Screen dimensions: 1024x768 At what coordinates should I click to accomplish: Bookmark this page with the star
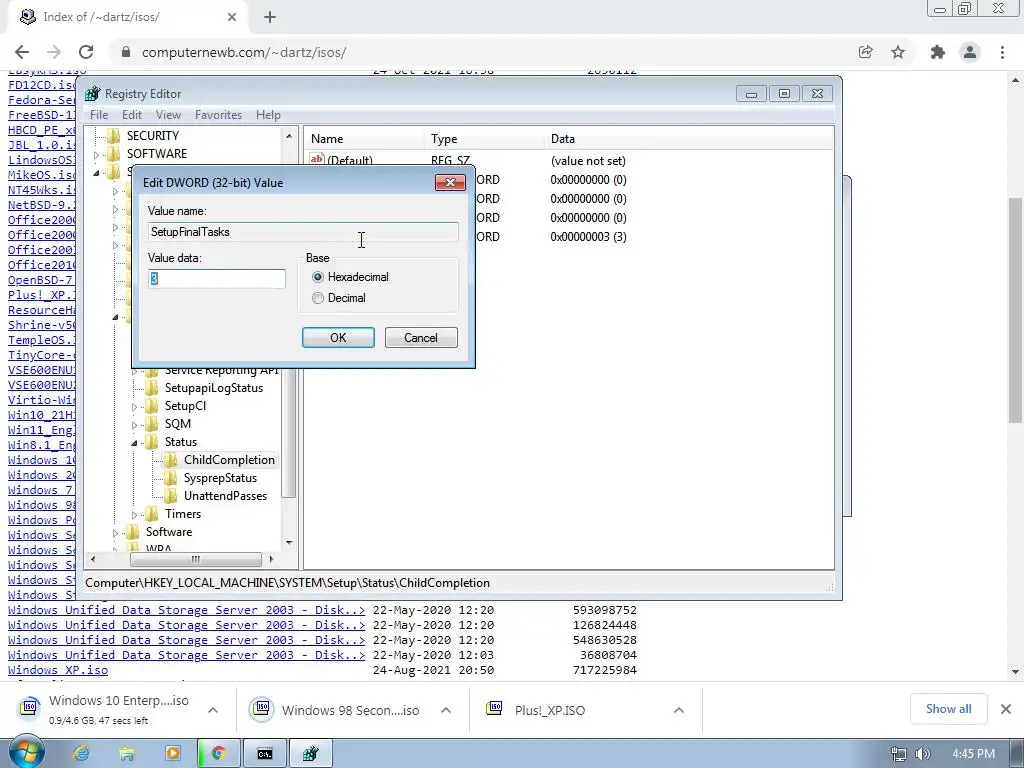[898, 52]
